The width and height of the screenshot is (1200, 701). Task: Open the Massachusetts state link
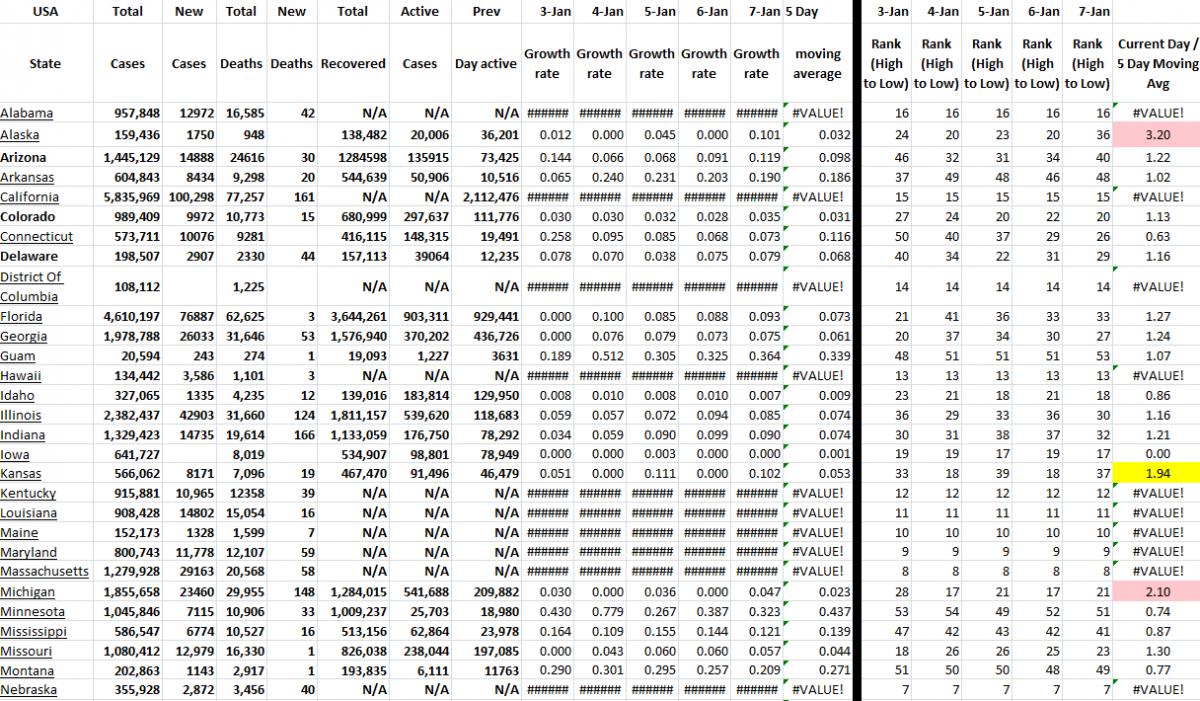tap(44, 571)
